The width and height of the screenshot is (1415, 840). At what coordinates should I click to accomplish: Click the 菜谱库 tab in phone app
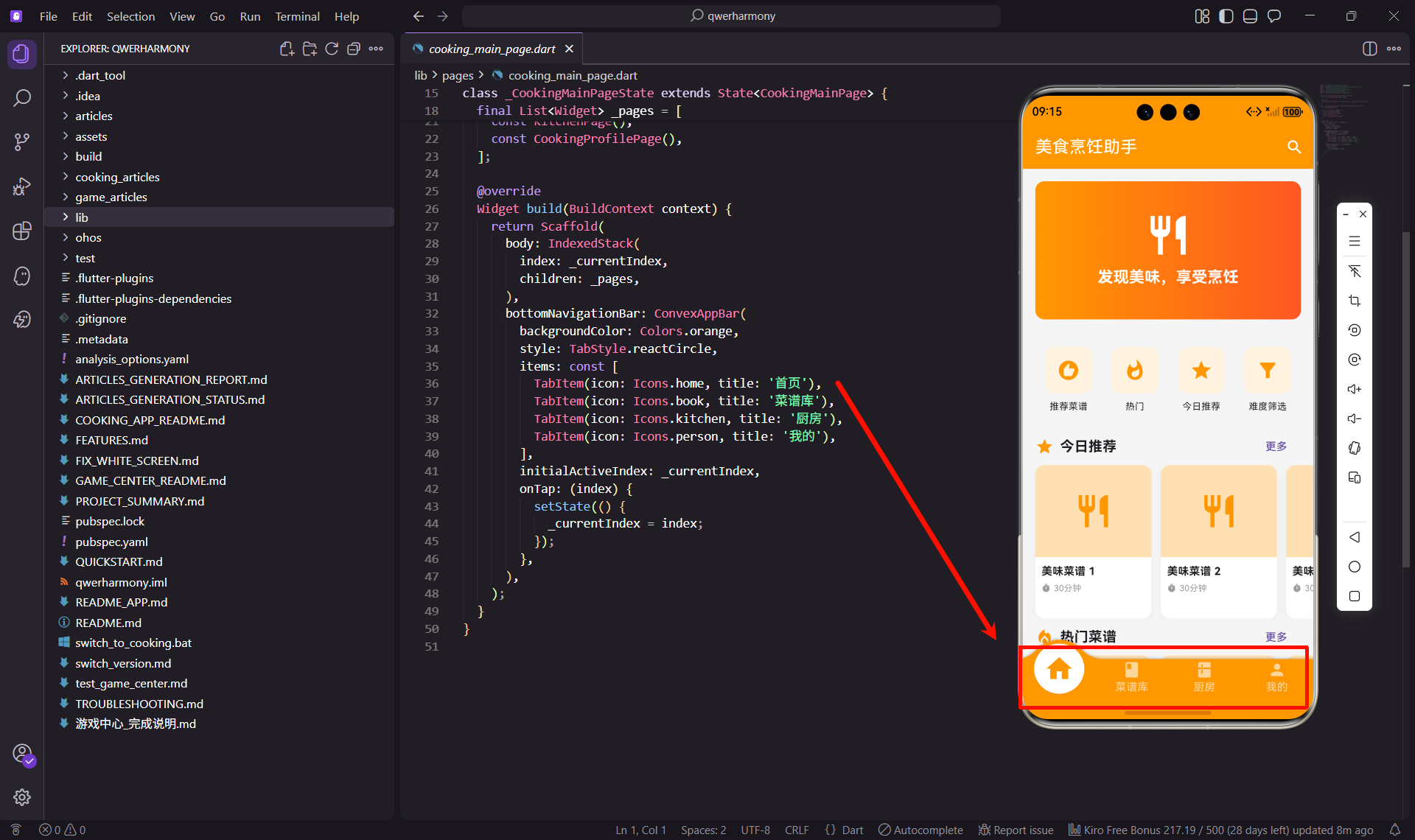tap(1131, 676)
